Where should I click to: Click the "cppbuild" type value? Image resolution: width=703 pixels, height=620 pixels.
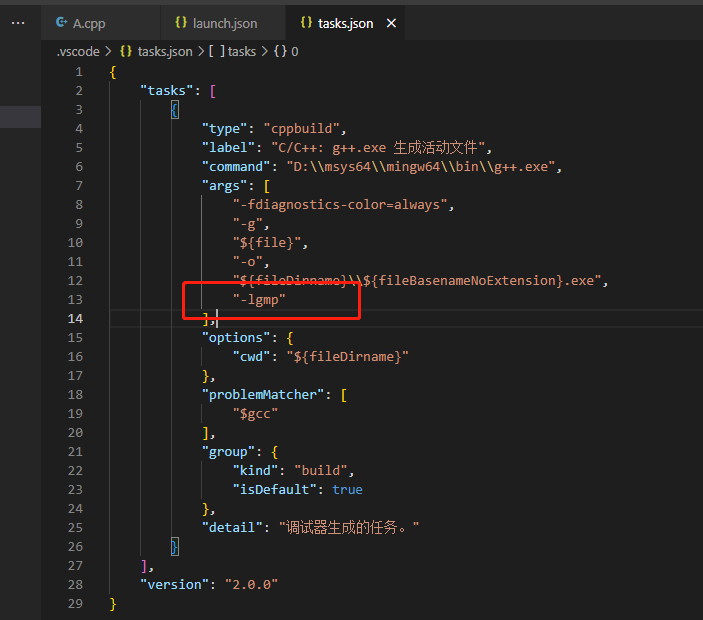[304, 129]
